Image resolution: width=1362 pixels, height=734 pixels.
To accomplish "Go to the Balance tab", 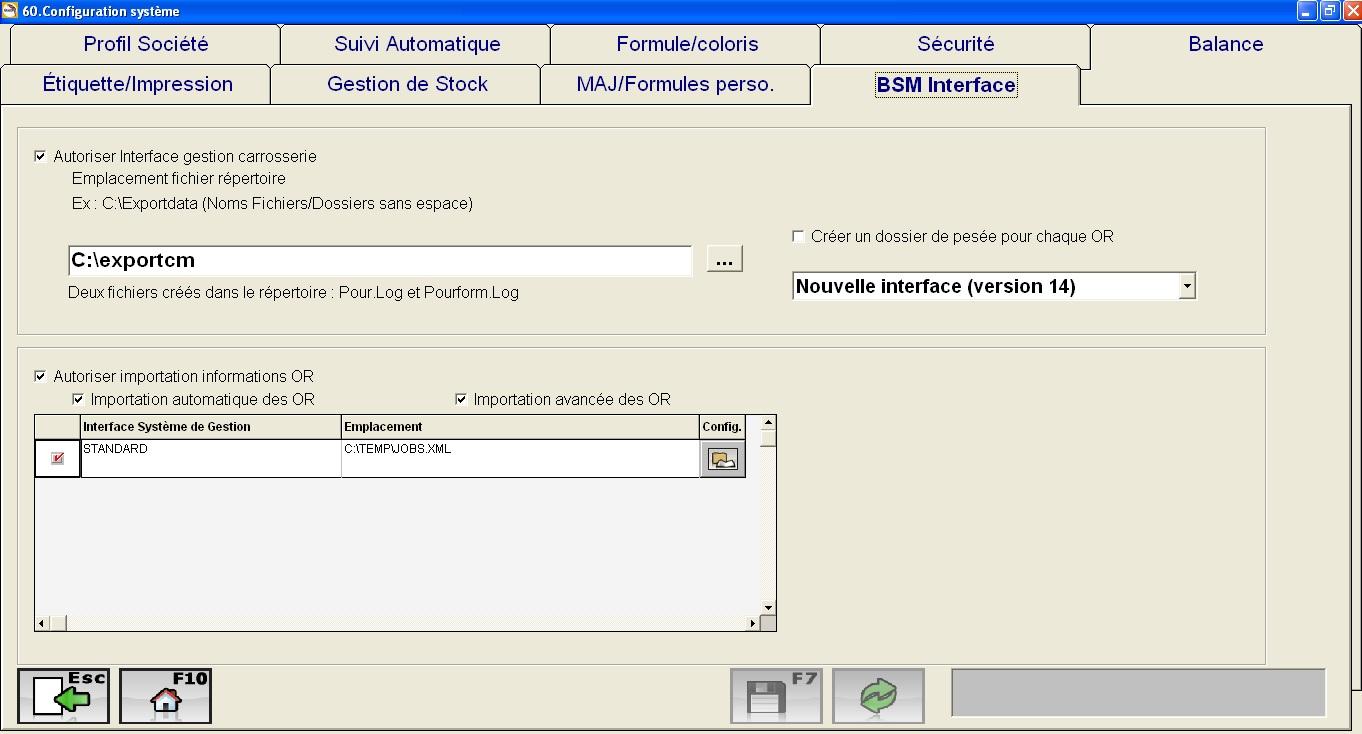I will coord(1225,44).
